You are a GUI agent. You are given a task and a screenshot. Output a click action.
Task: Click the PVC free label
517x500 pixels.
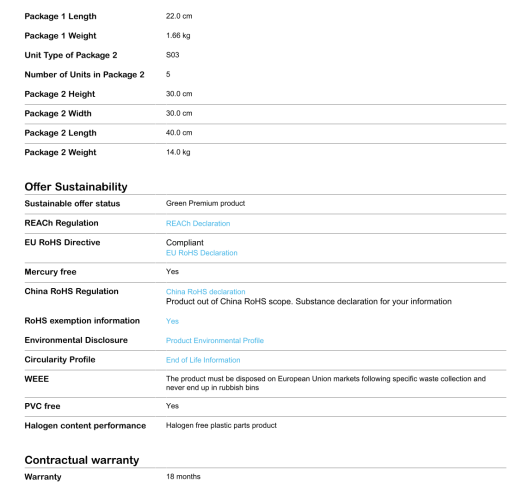42,406
